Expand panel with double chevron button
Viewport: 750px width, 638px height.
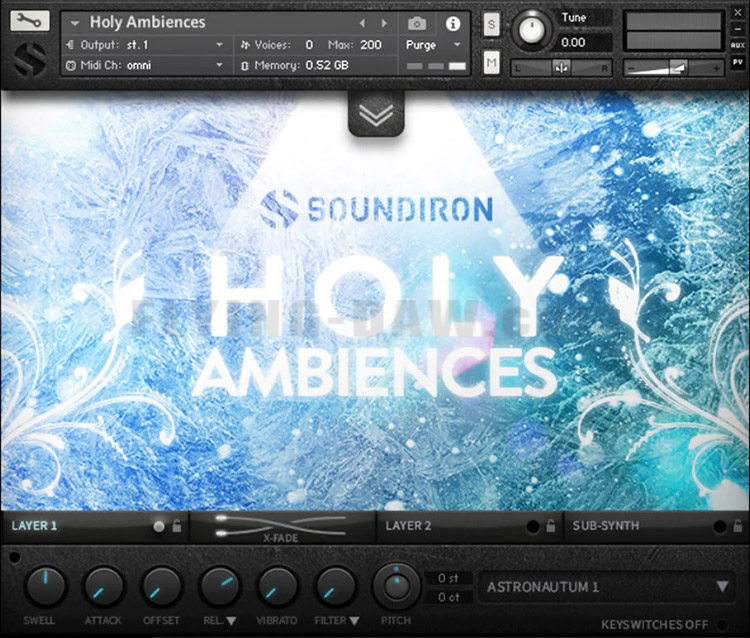376,114
